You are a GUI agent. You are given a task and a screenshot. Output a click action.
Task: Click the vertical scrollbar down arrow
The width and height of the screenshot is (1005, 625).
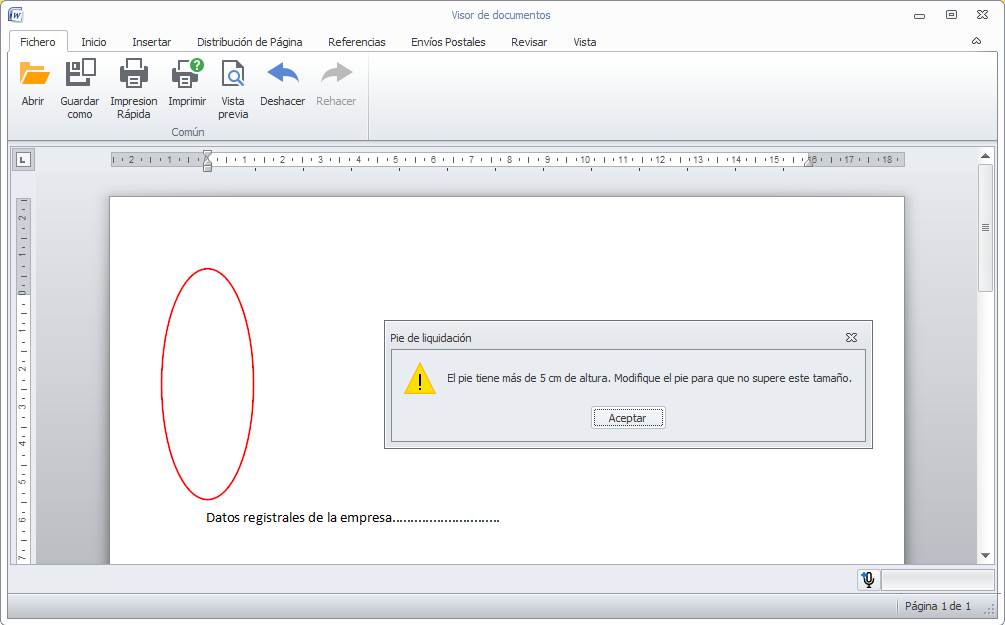[x=985, y=556]
